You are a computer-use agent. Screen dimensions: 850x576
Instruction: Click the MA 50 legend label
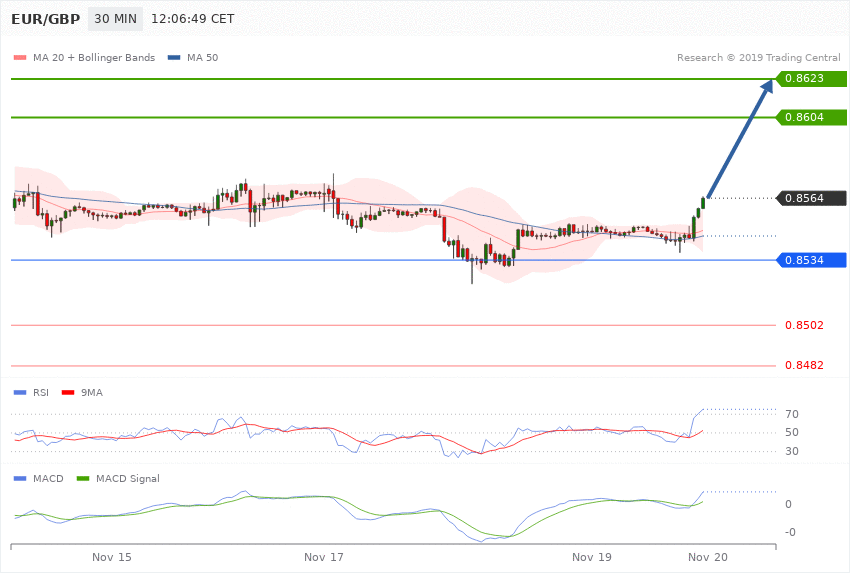pyautogui.click(x=202, y=57)
